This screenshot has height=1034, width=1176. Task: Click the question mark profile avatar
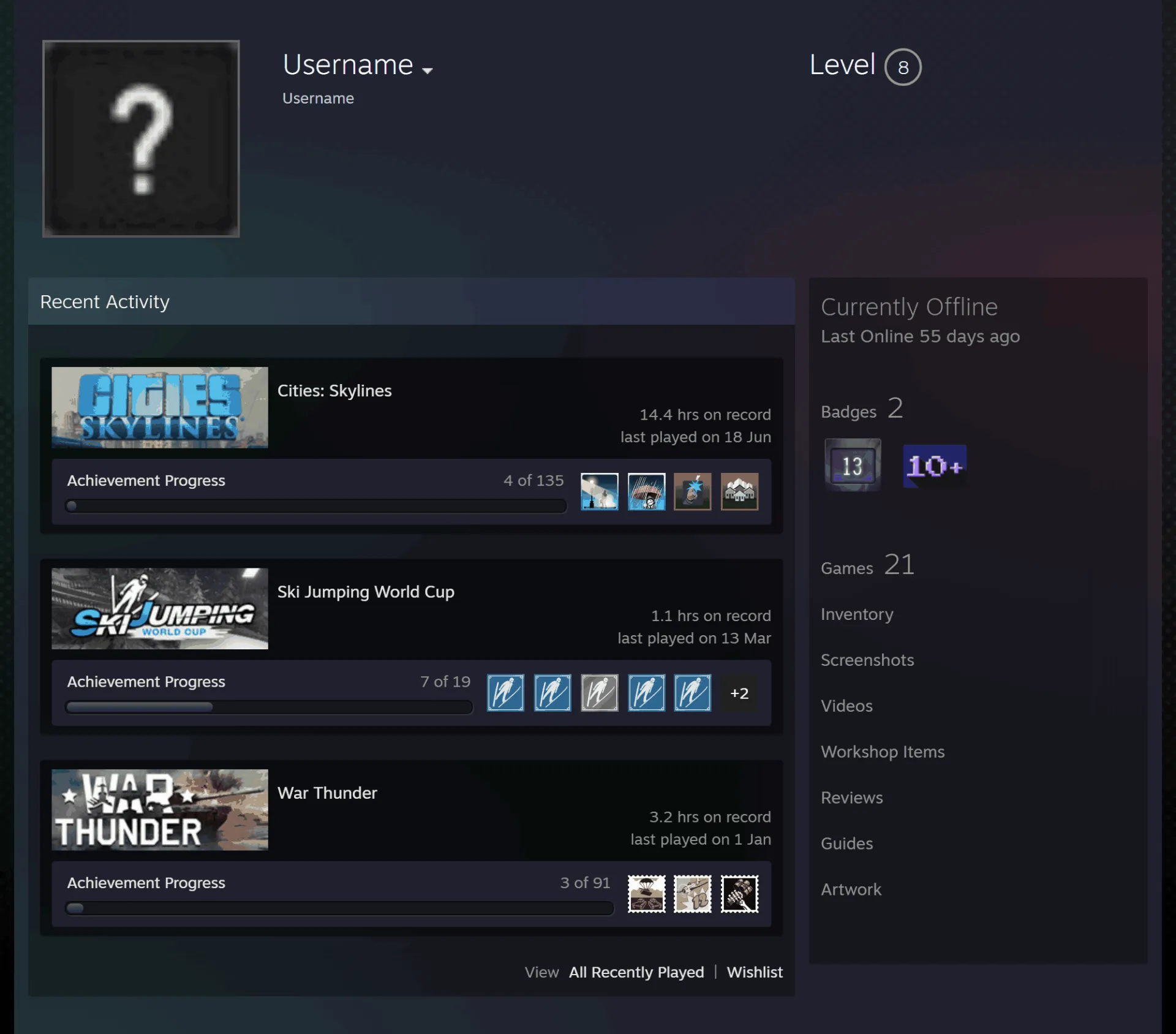coord(141,138)
